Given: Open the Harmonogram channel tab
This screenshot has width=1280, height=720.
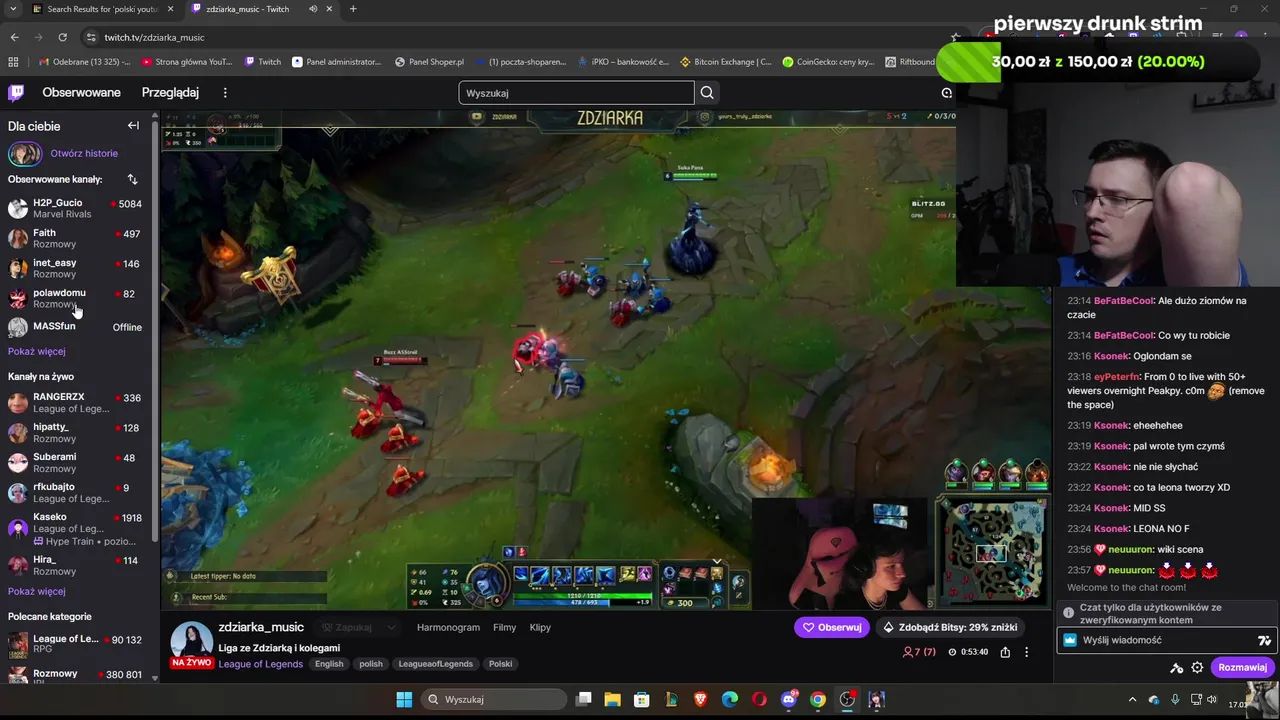Looking at the screenshot, I should (448, 627).
